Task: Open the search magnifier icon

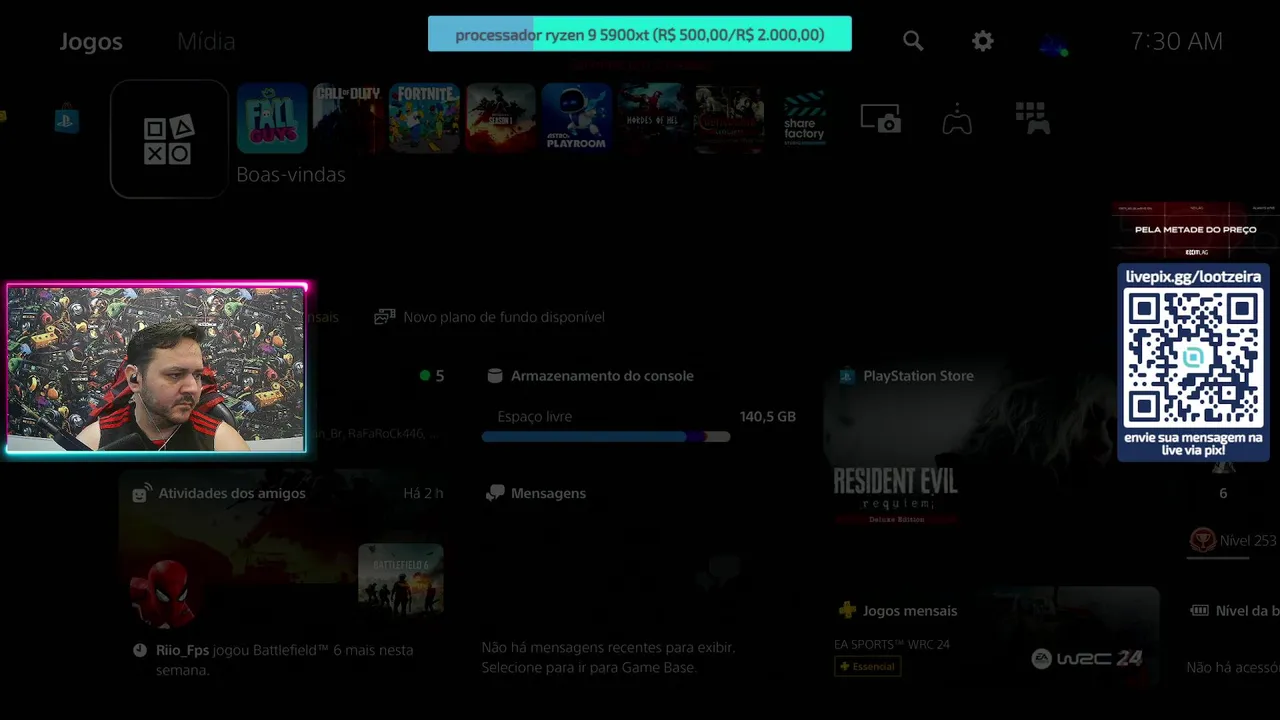Action: click(913, 41)
